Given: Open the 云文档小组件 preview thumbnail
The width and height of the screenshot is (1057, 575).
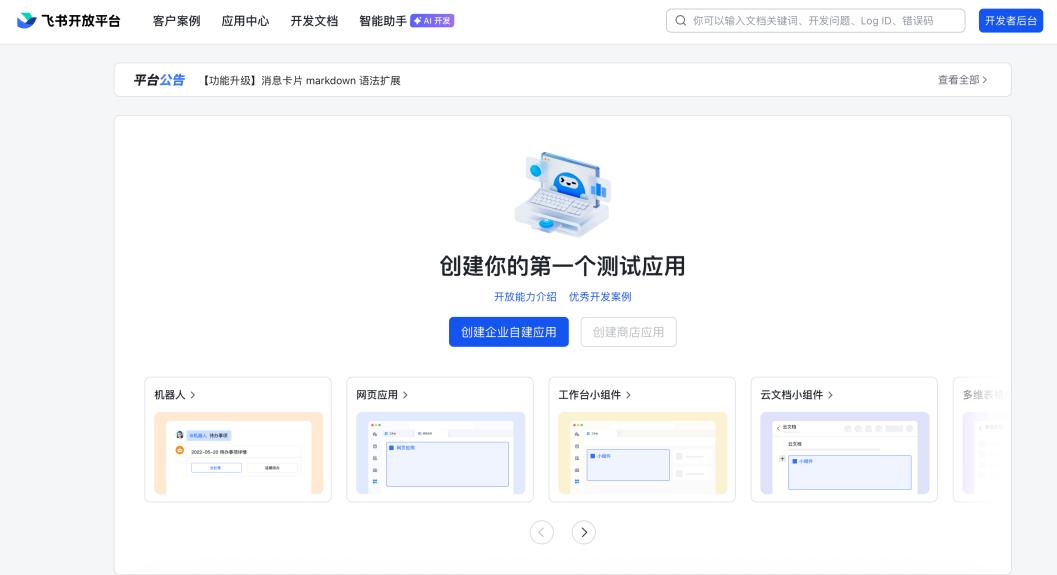Looking at the screenshot, I should 845,453.
